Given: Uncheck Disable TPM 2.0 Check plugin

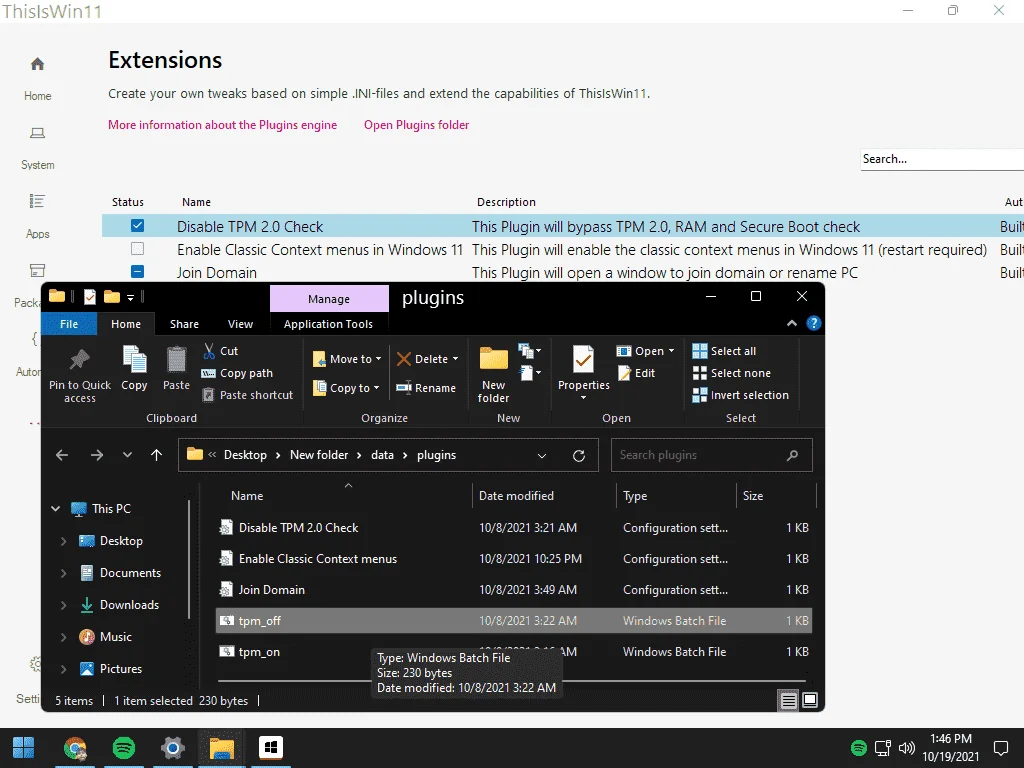Looking at the screenshot, I should 137,225.
